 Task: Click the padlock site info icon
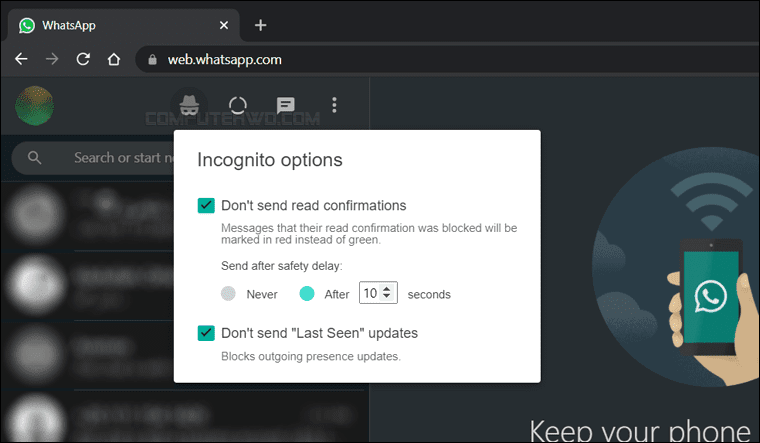tap(152, 60)
